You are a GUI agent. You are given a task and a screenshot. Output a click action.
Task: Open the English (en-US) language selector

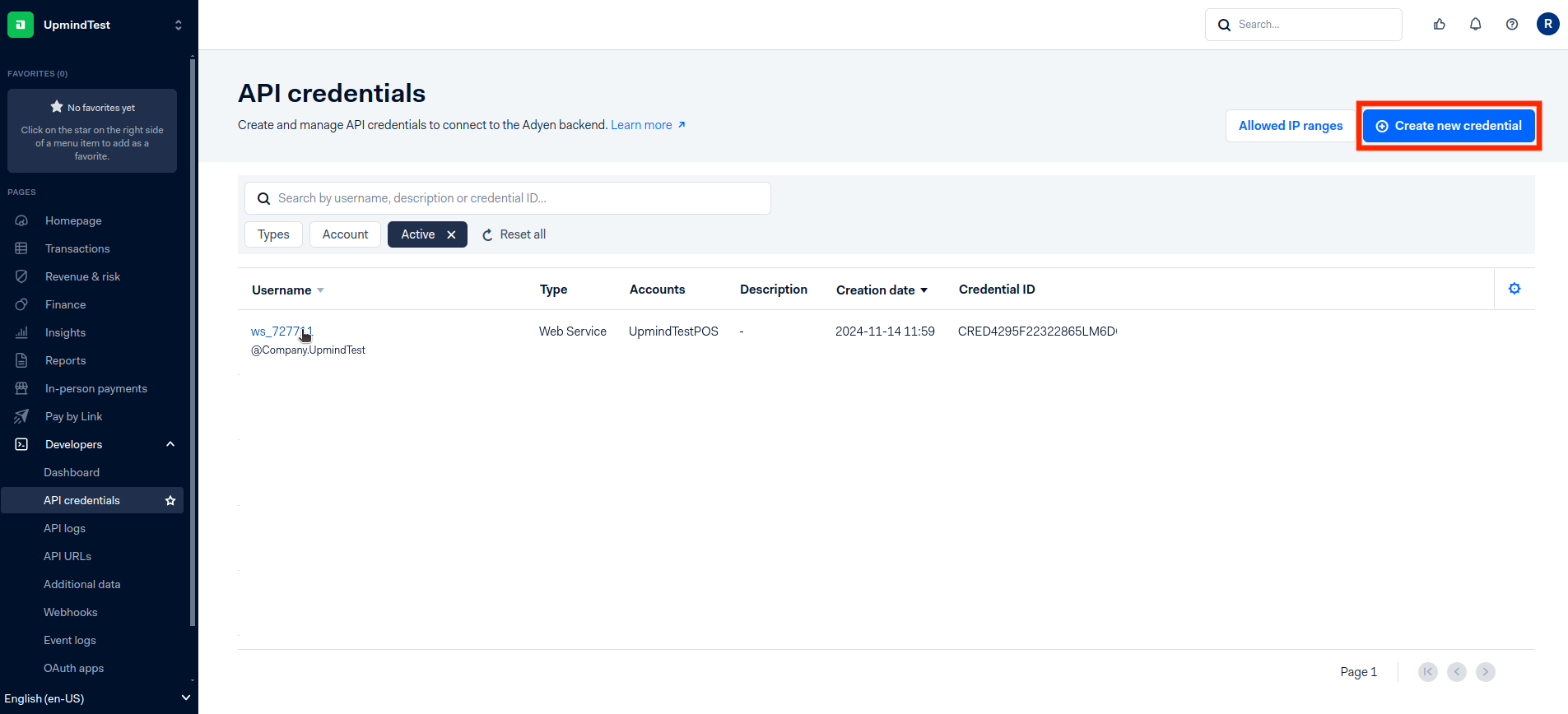point(97,698)
